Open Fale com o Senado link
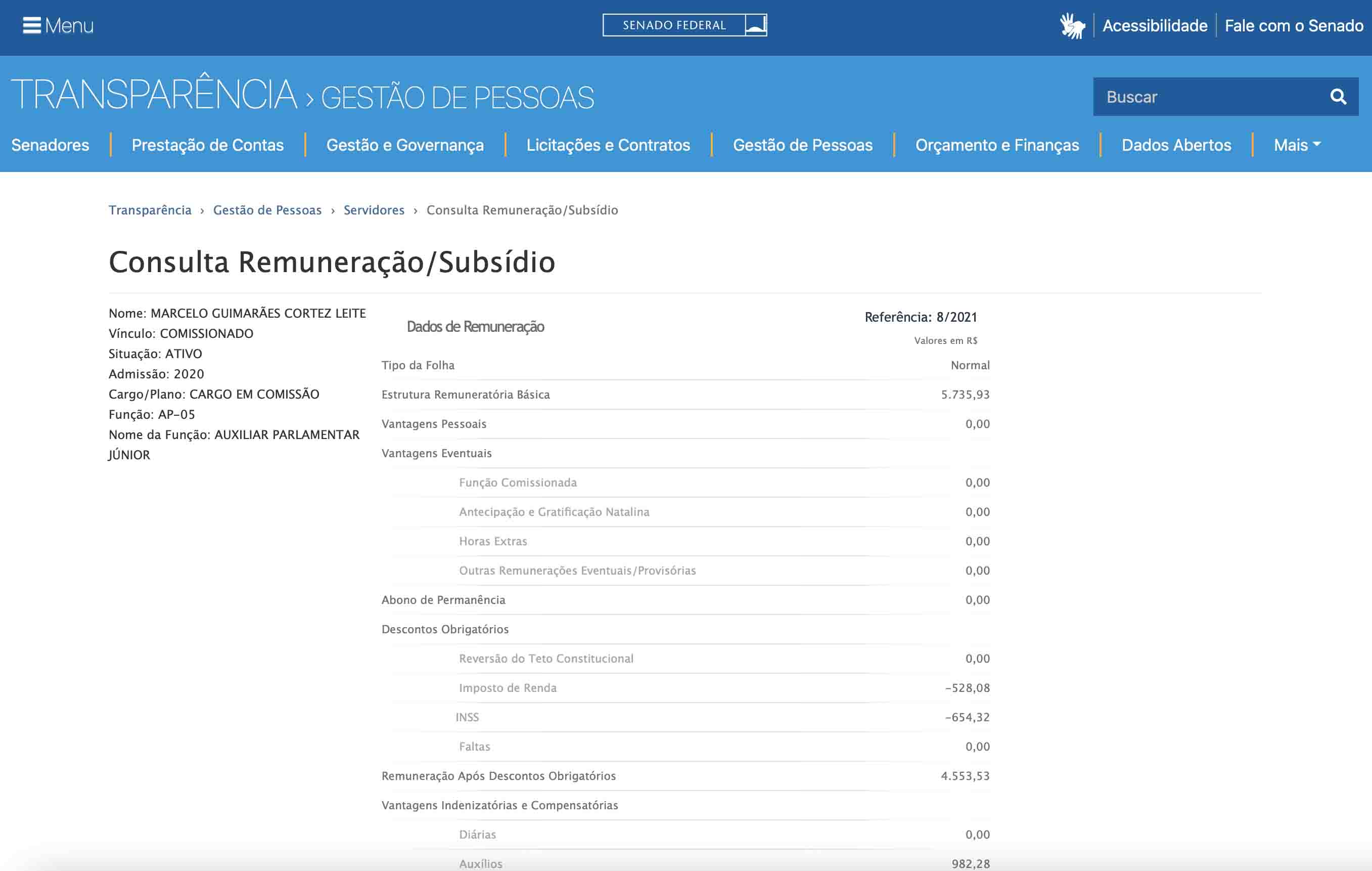Image resolution: width=1372 pixels, height=871 pixels. click(x=1293, y=26)
